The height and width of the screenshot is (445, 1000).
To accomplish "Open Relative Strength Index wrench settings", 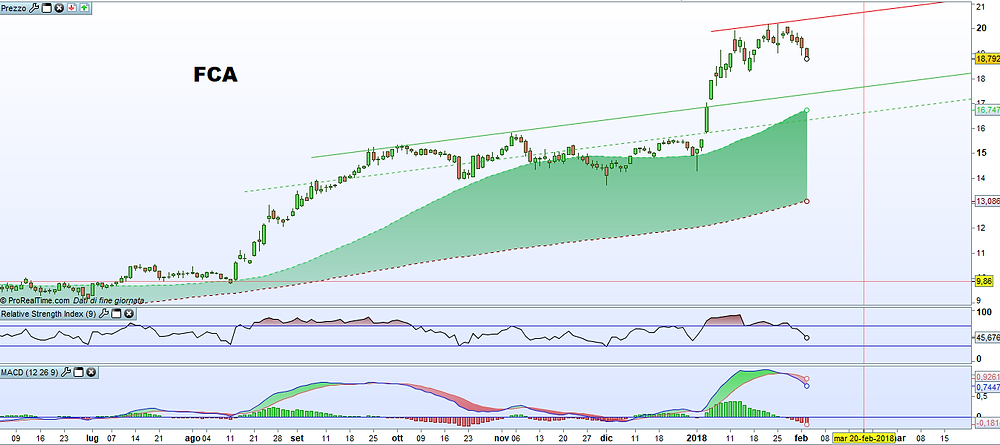I will [105, 314].
